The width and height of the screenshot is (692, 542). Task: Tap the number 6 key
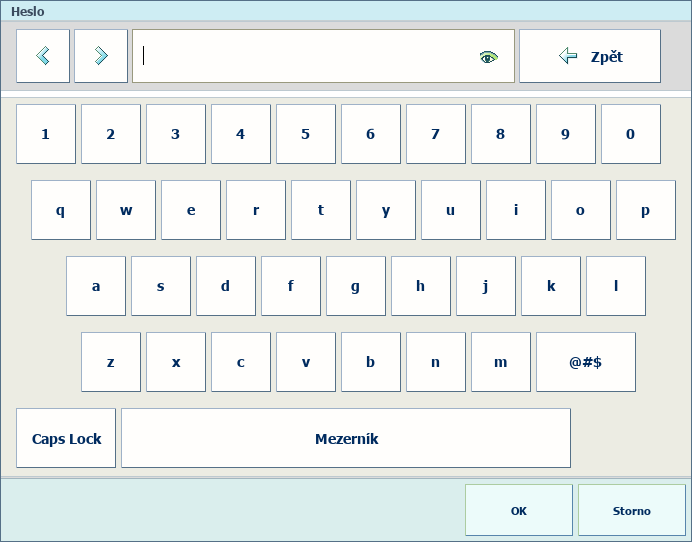(371, 134)
